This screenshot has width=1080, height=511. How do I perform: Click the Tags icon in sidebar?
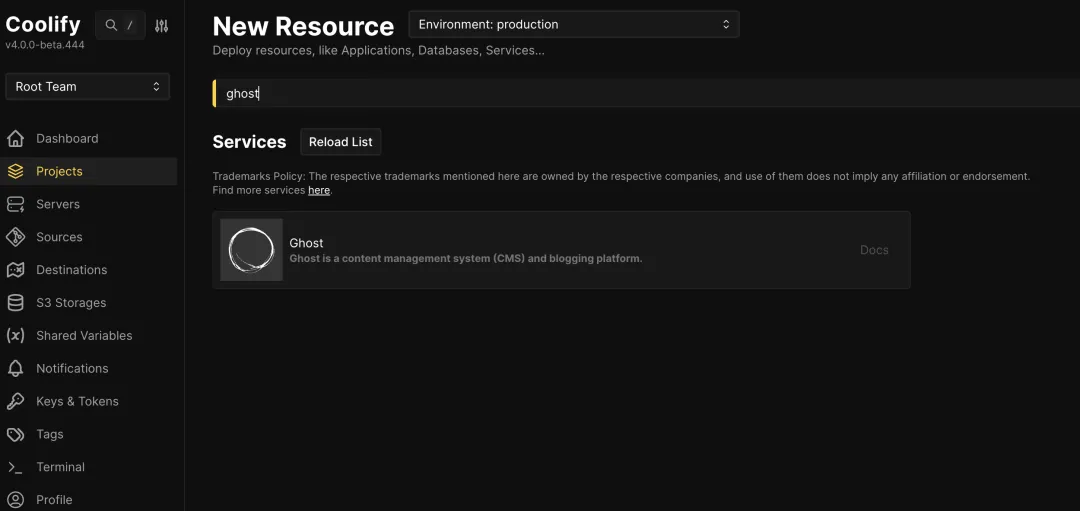(x=15, y=435)
